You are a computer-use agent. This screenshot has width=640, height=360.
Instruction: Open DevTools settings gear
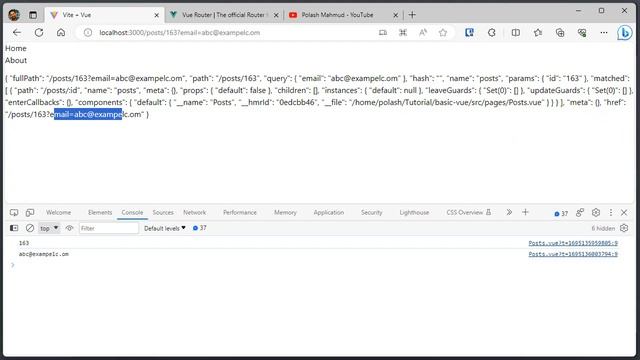pos(596,212)
